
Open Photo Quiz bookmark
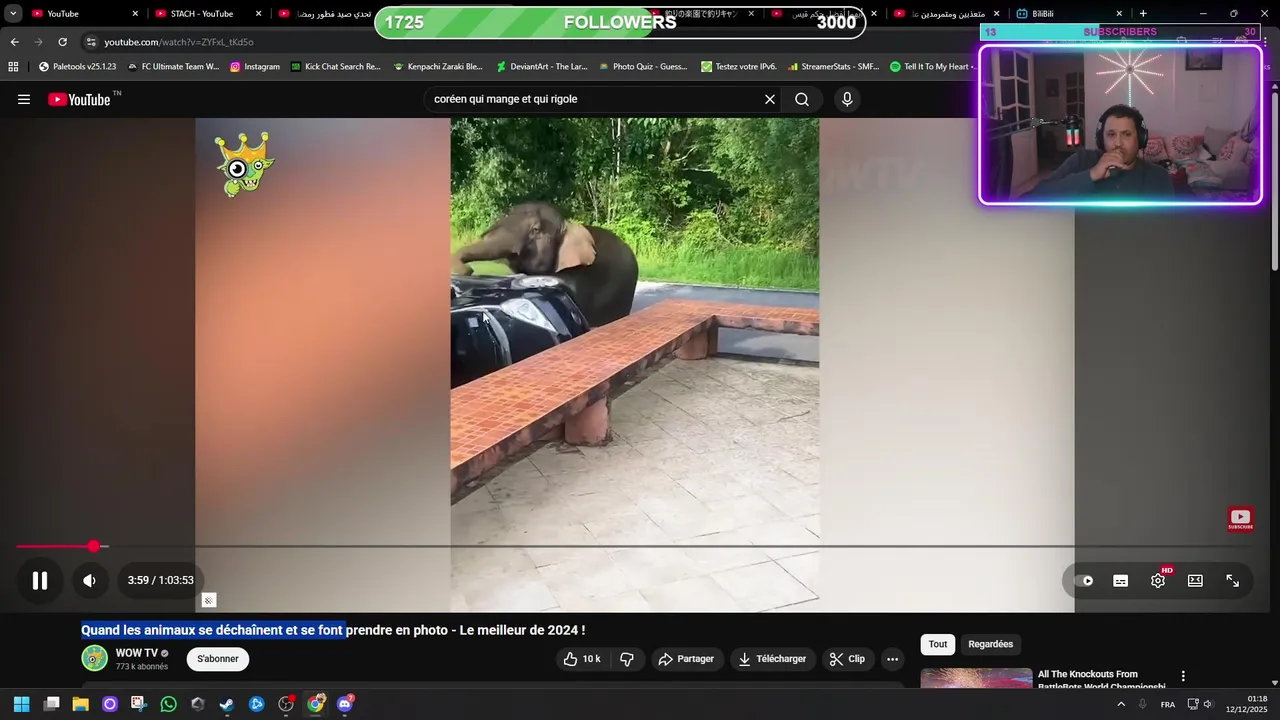(x=643, y=67)
